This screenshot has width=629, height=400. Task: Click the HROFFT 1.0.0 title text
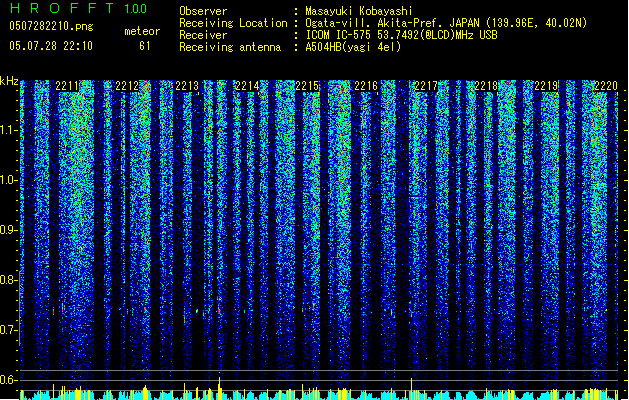[79, 8]
